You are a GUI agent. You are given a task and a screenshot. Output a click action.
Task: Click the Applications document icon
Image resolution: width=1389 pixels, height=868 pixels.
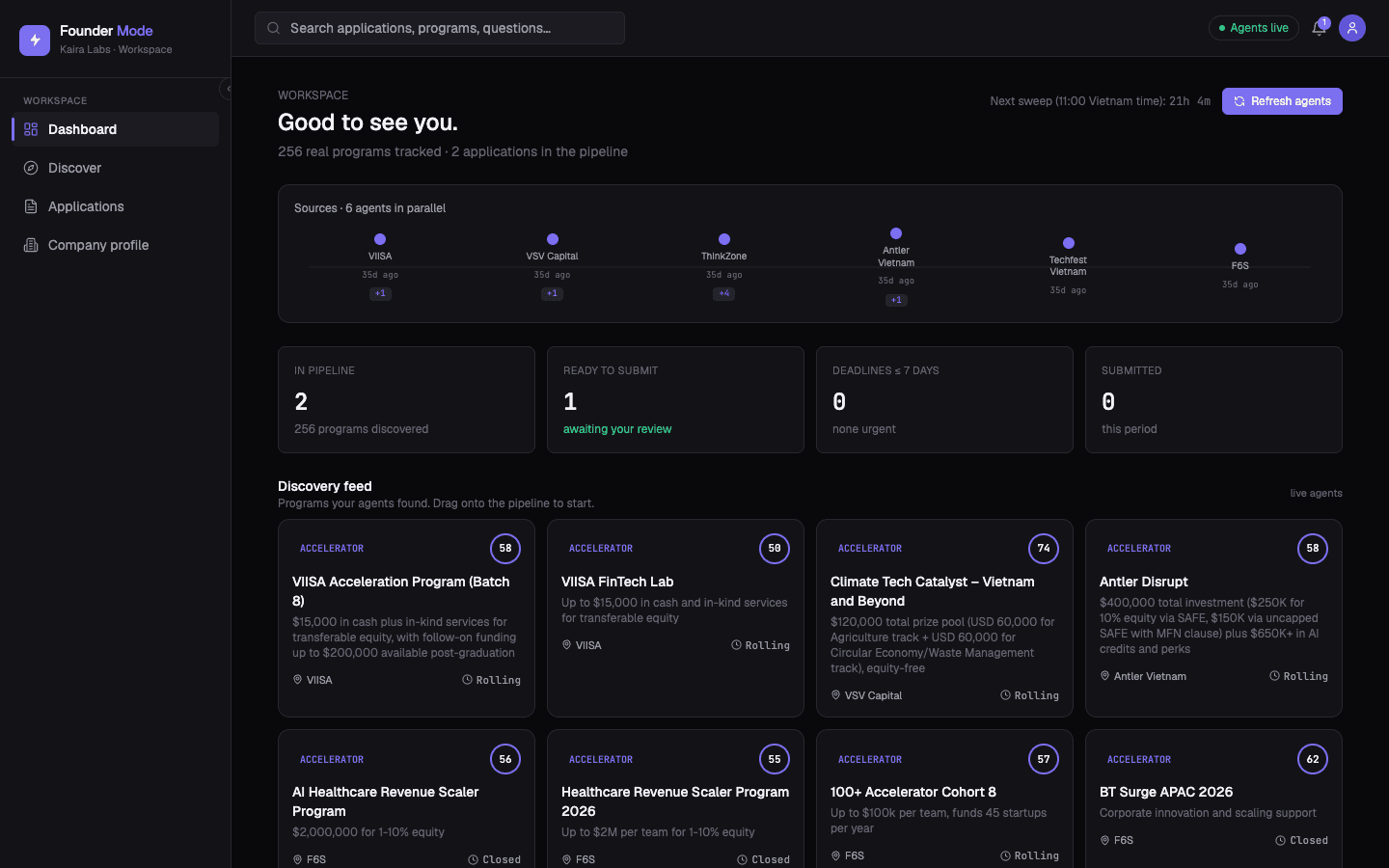click(x=31, y=206)
